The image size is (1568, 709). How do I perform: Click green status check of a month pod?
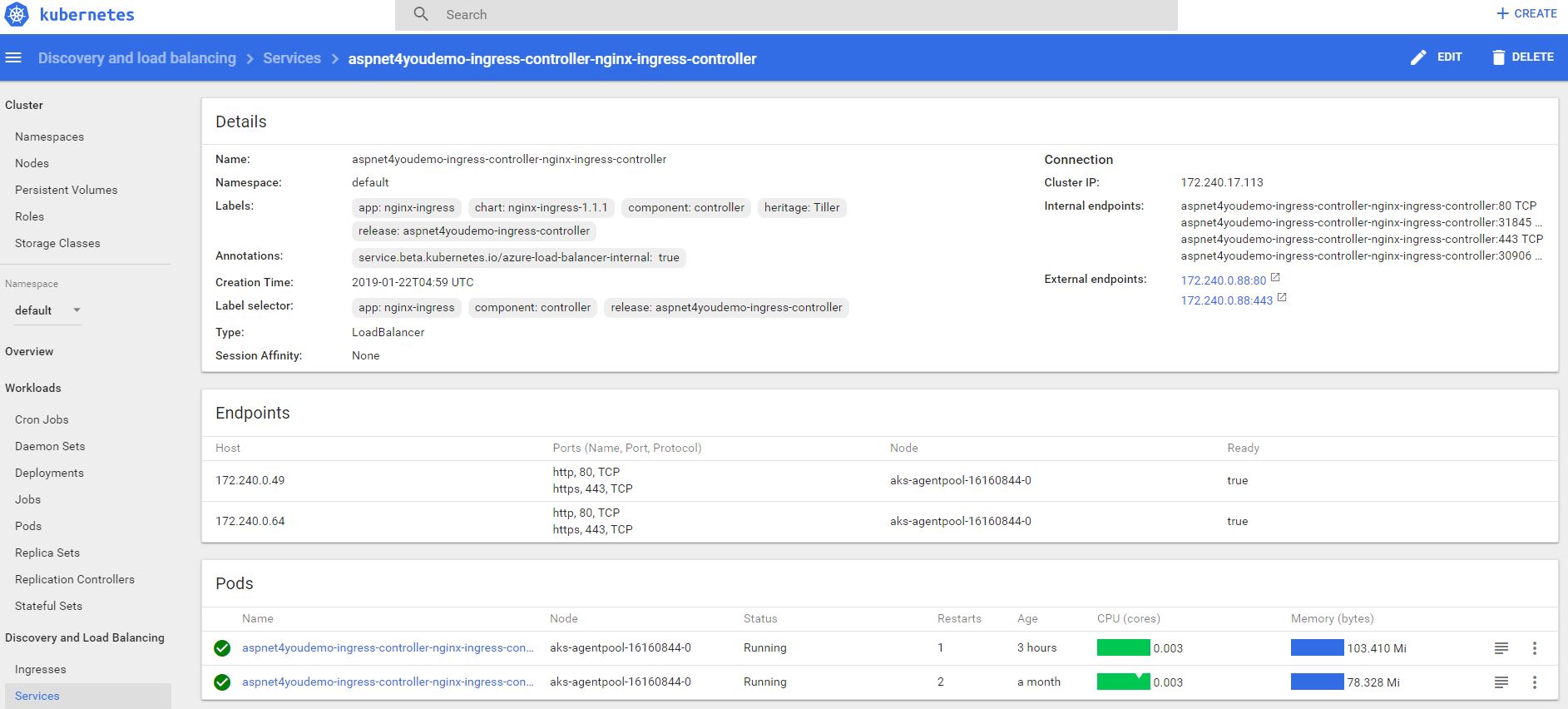tap(222, 682)
